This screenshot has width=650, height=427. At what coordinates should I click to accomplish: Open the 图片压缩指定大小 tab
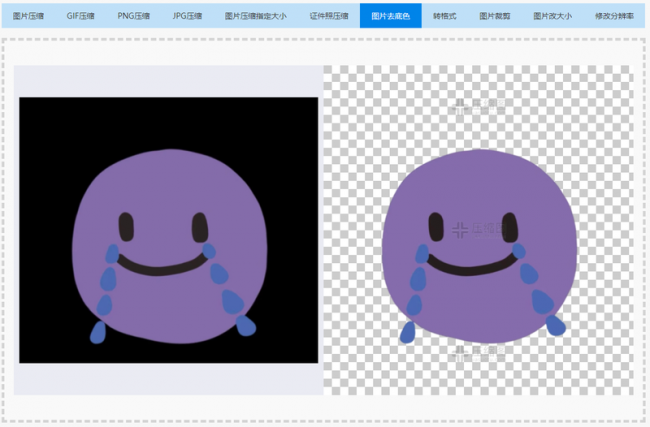255,16
